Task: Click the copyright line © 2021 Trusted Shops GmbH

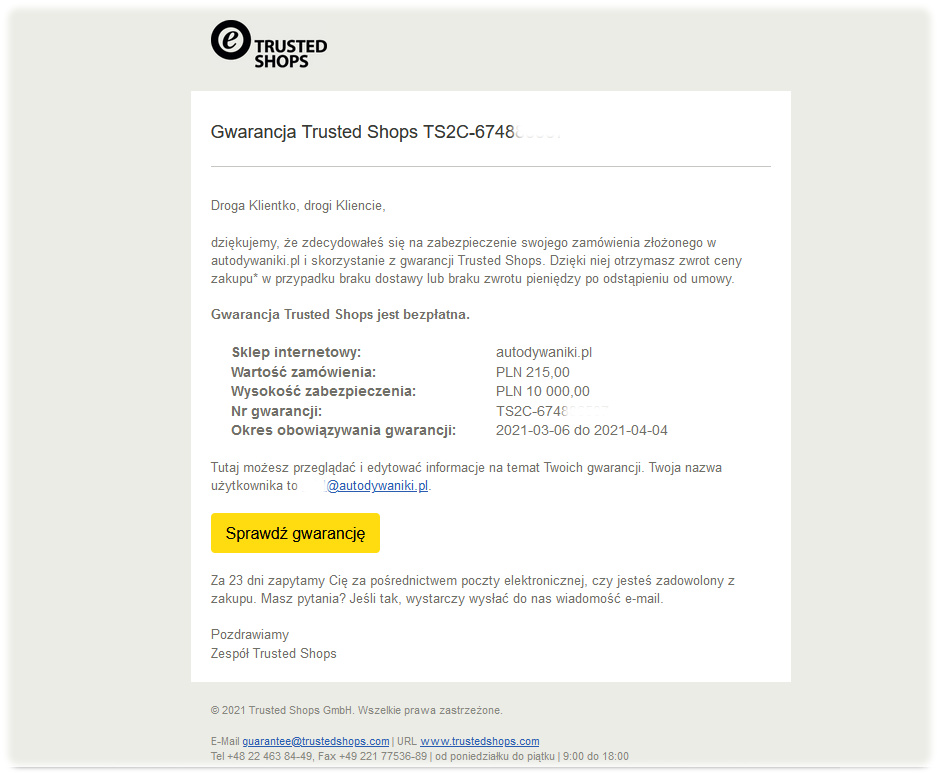Action: pyautogui.click(x=356, y=710)
